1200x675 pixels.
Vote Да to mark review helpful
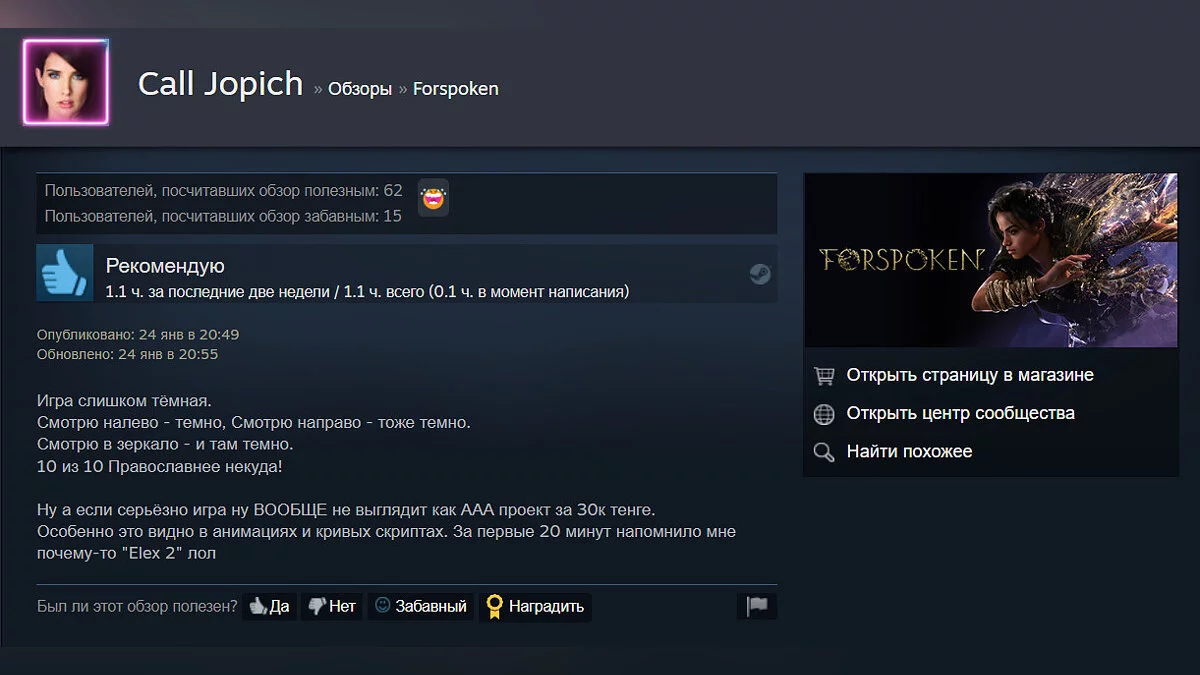tap(269, 606)
